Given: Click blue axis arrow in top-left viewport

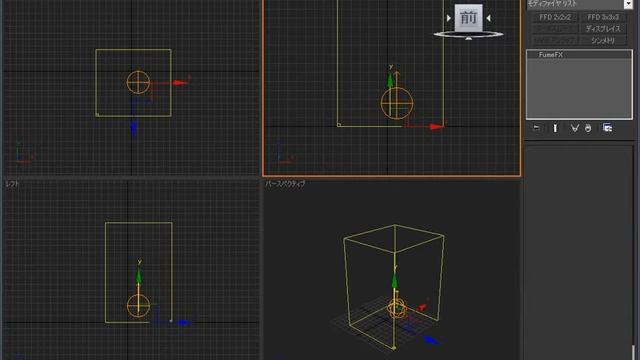Looking at the screenshot, I should click(x=134, y=128).
